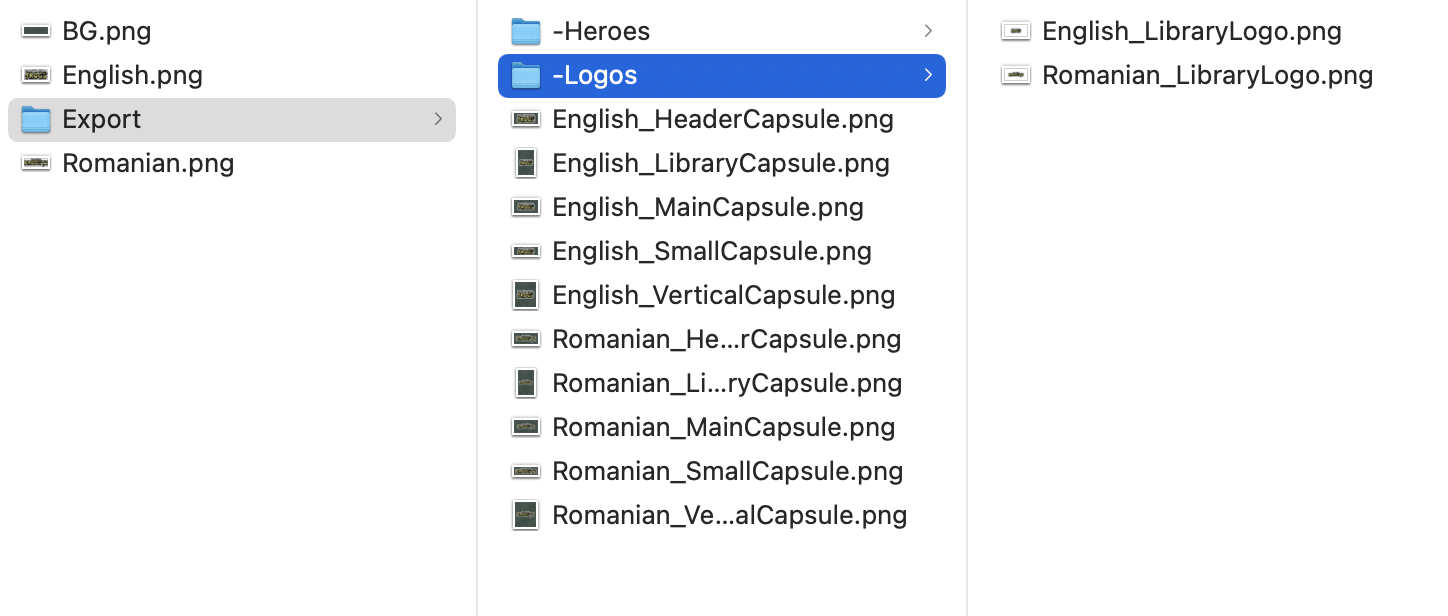Screen dimensions: 1448x616
Task: Click the -Logos folder icon
Action: 526,75
